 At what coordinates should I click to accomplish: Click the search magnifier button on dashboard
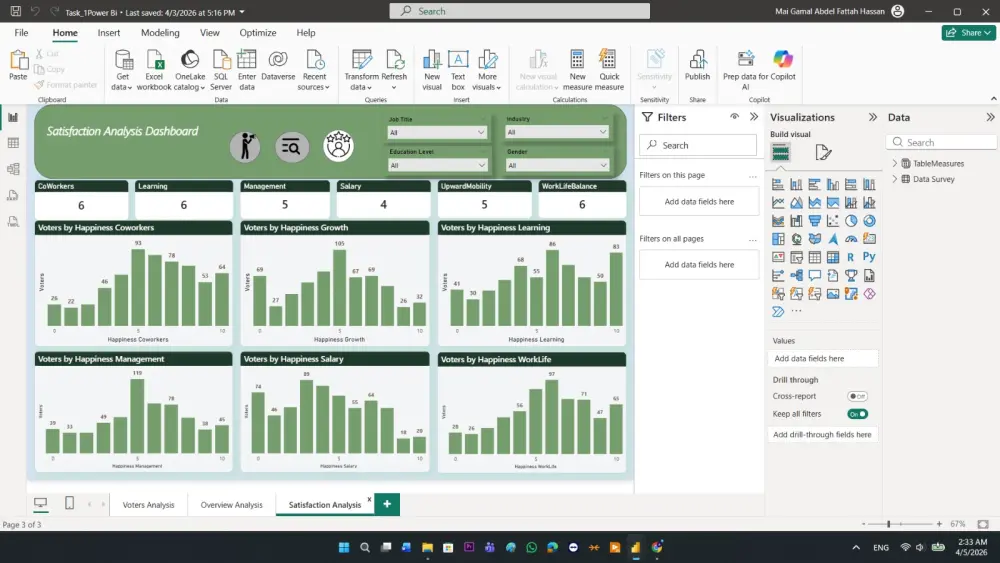coord(291,147)
